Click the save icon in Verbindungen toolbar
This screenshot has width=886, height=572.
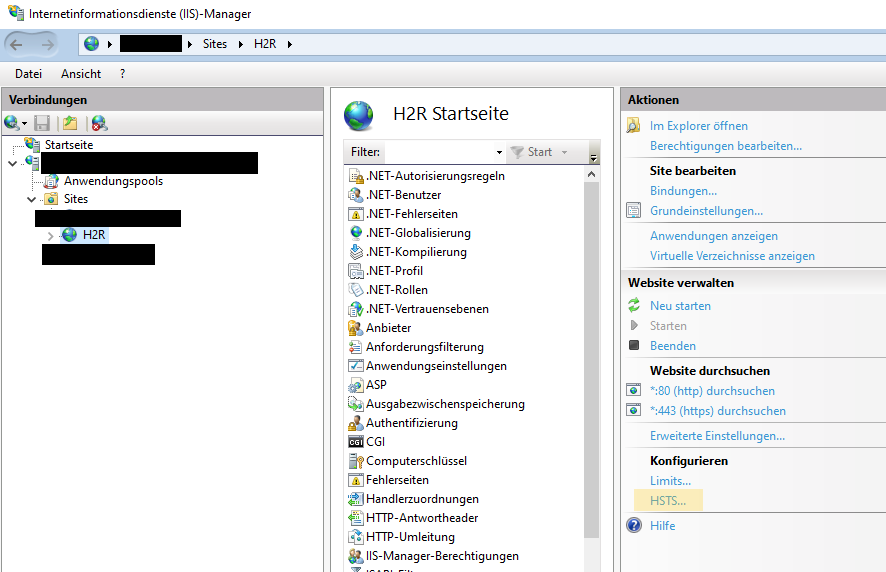42,123
